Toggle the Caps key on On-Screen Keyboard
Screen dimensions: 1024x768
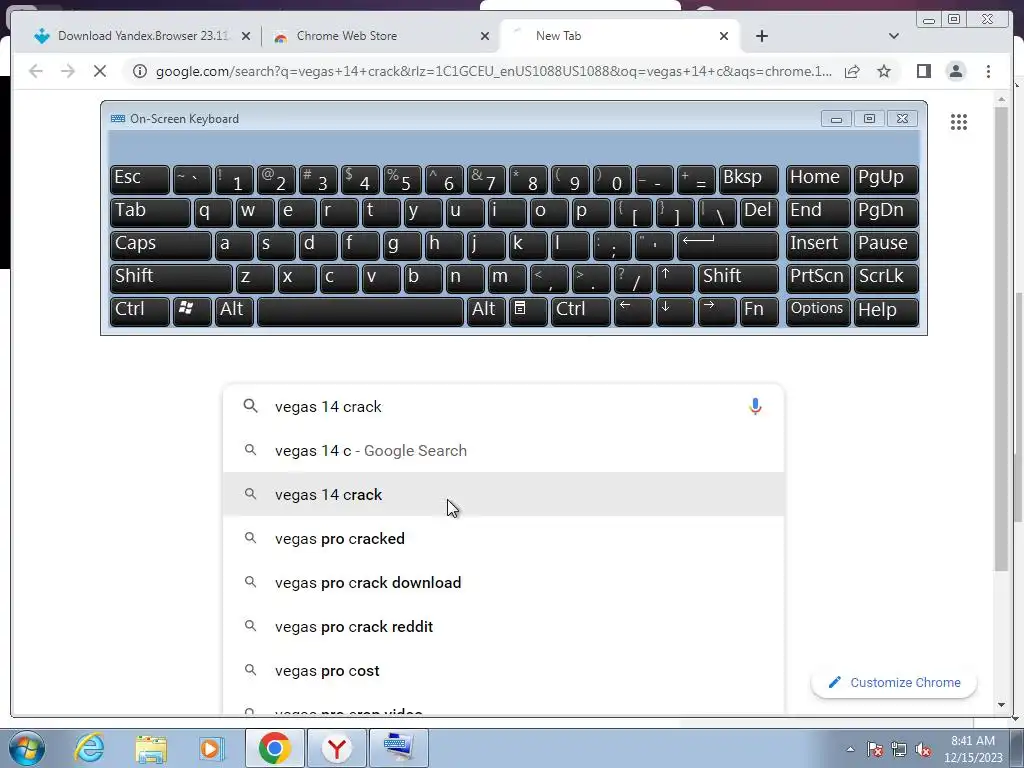pyautogui.click(x=161, y=245)
